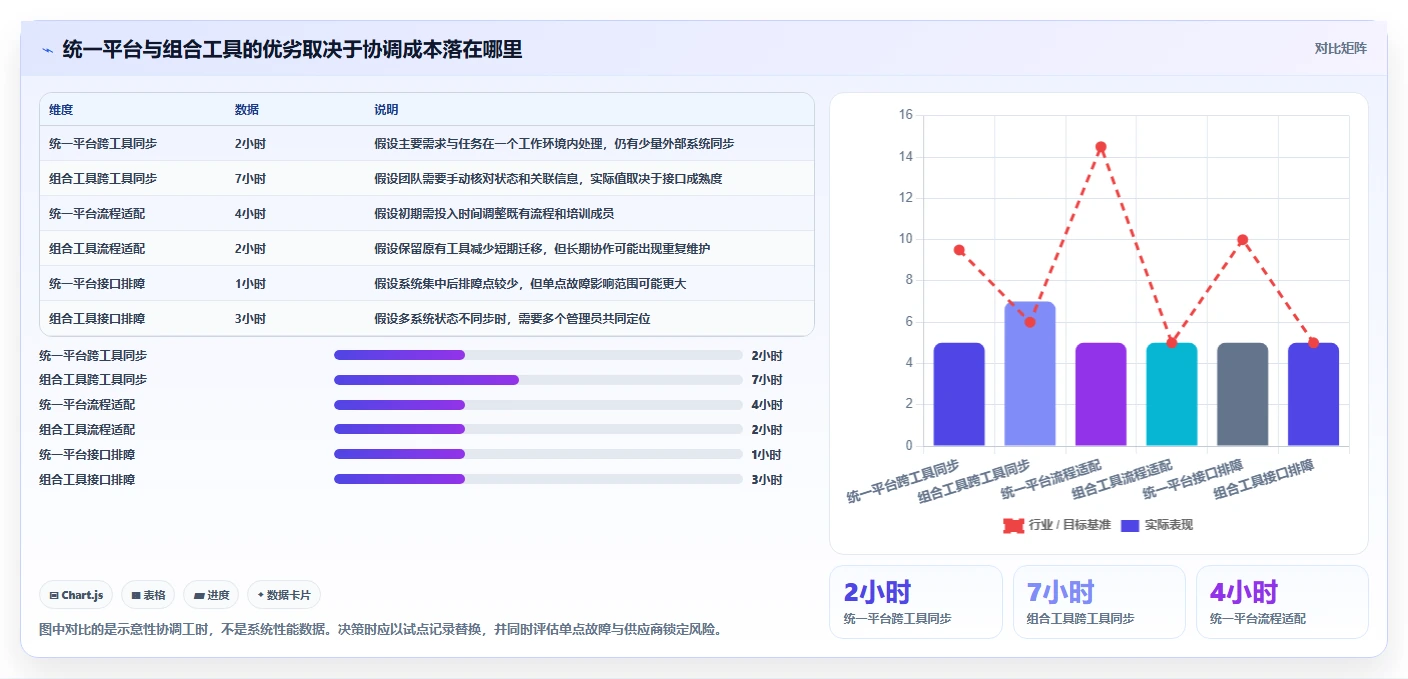Select table row 组合工具接口排障

coord(427,319)
